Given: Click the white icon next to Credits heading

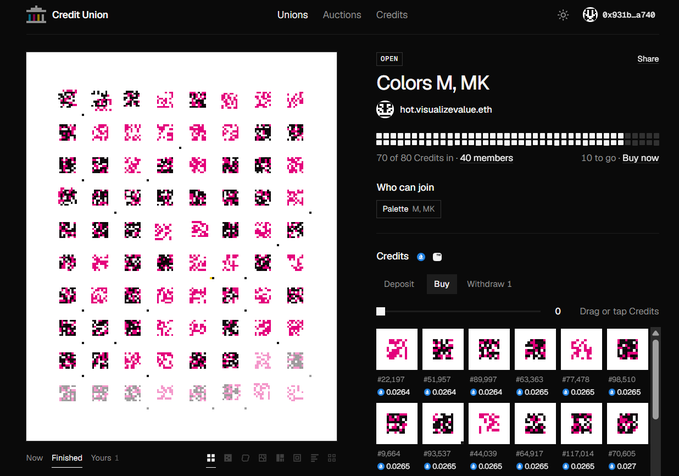Looking at the screenshot, I should pos(437,257).
